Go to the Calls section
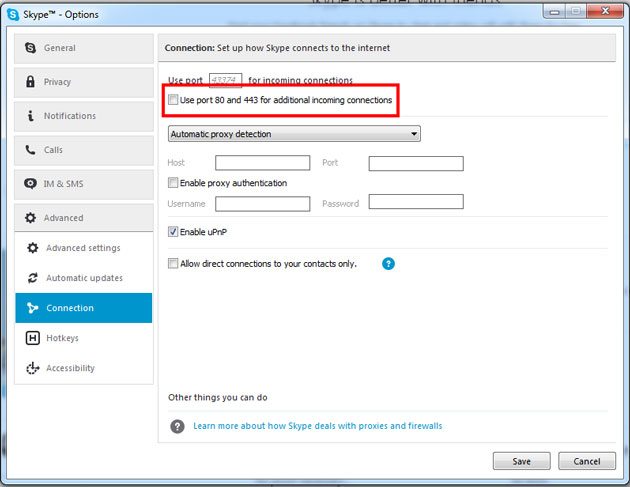This screenshot has width=630, height=487. click(84, 150)
